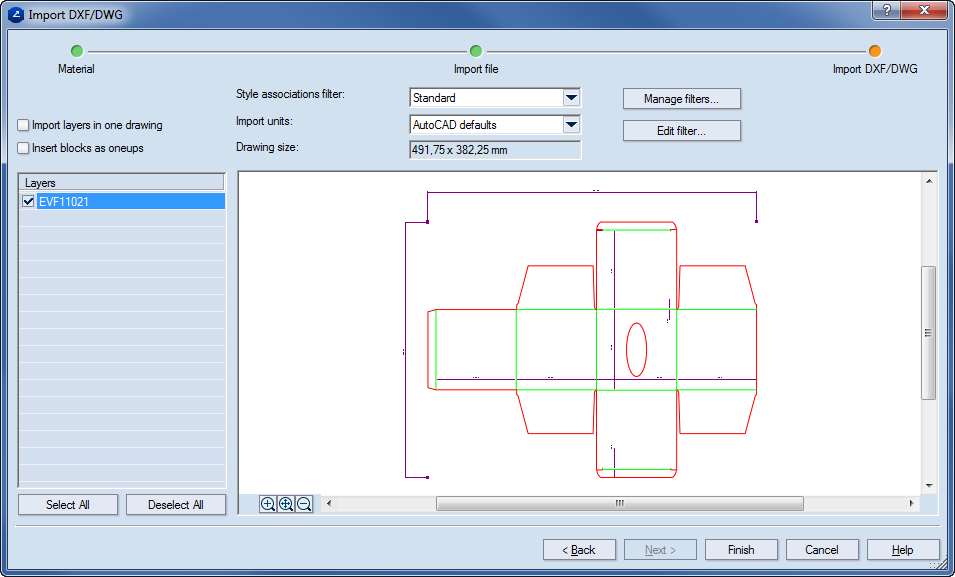This screenshot has height=577, width=955.
Task: Open the Style associations filter dropdown
Action: point(571,98)
